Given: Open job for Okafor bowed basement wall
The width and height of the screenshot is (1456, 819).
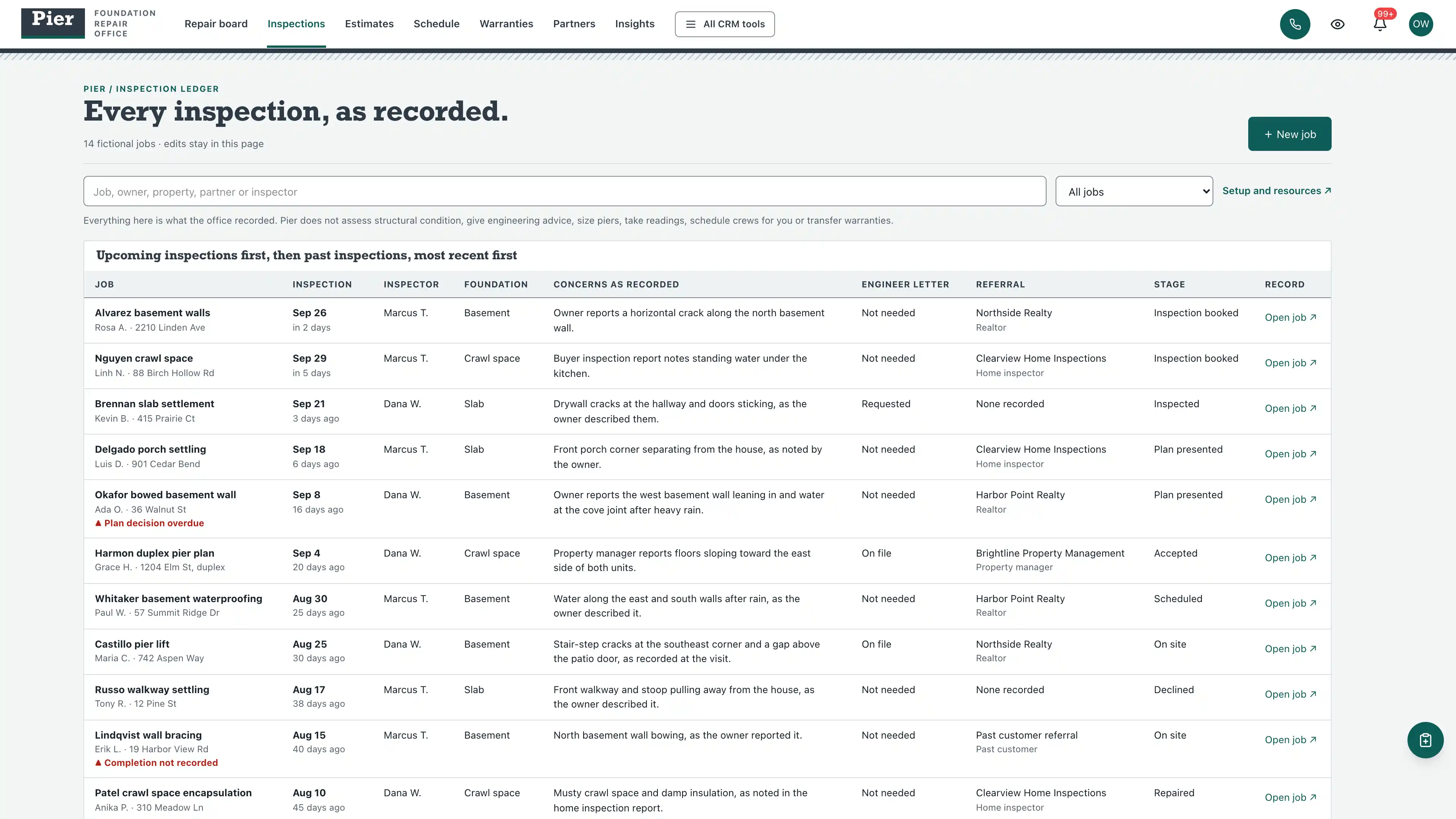Looking at the screenshot, I should click(x=1290, y=500).
